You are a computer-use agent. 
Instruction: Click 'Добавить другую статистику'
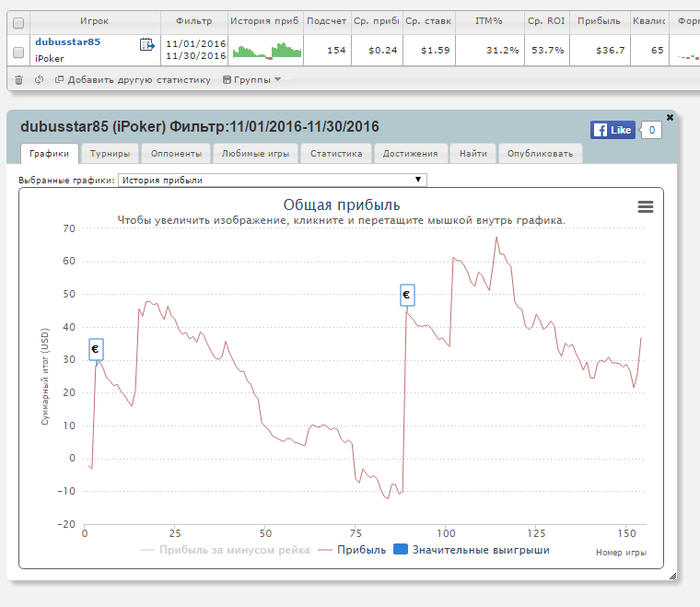[x=133, y=80]
